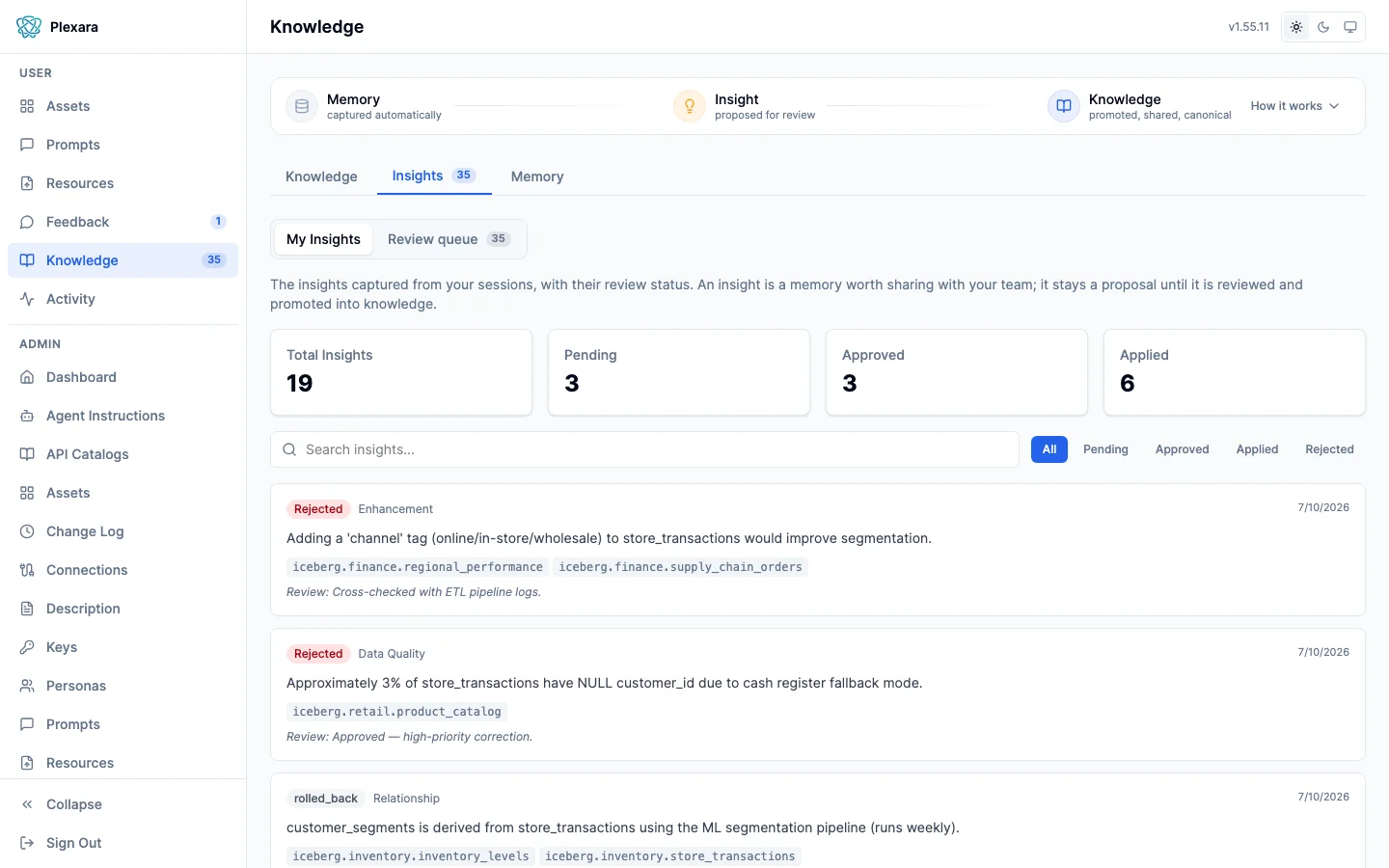Focus the Search insights field
Screen dimensions: 1389x868
(644, 449)
